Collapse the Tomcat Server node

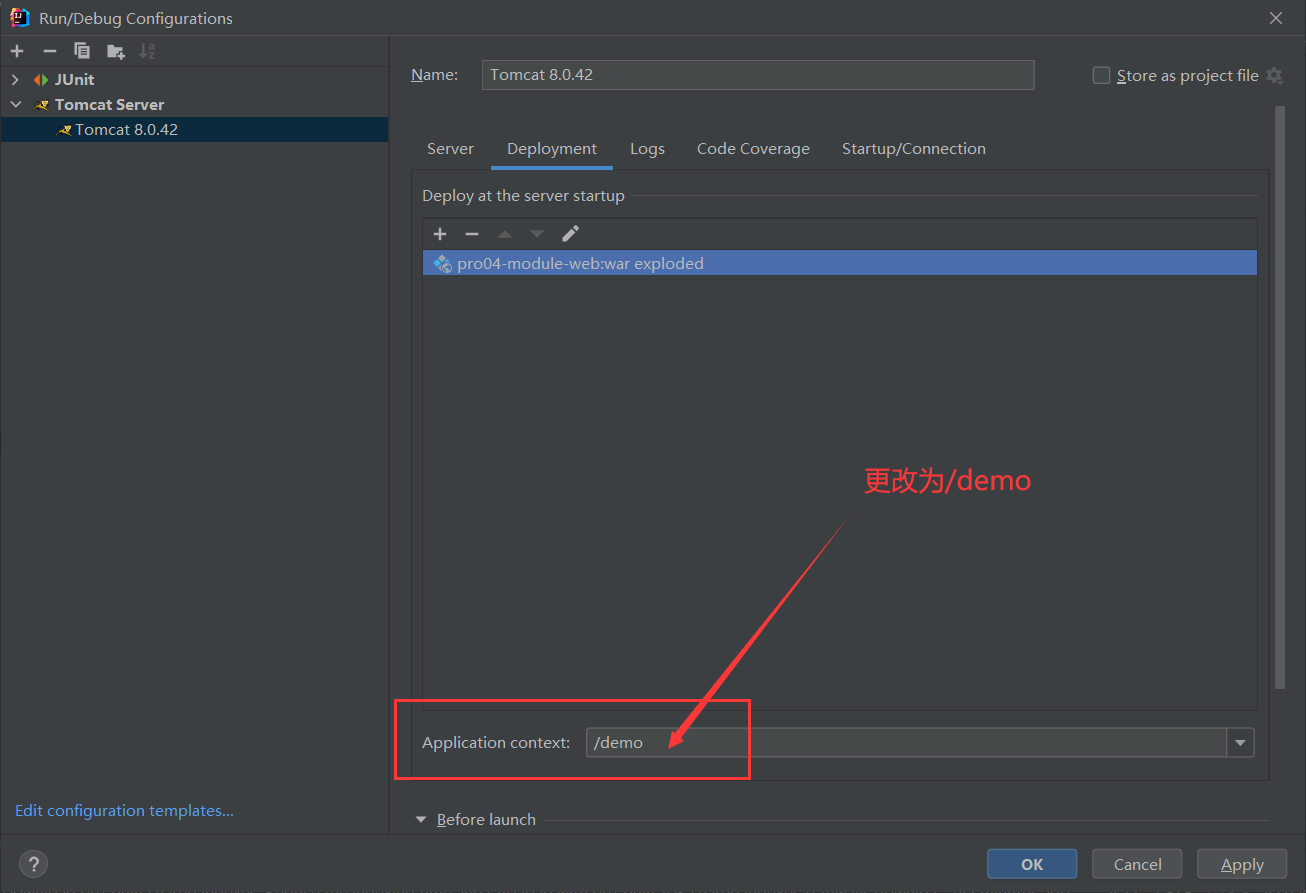15,105
